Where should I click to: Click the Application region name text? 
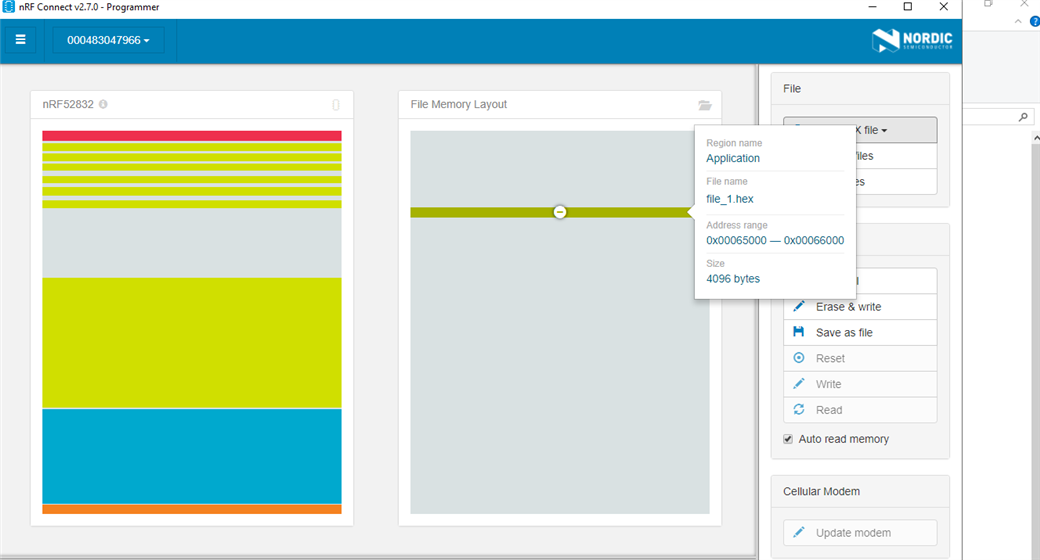[733, 159]
